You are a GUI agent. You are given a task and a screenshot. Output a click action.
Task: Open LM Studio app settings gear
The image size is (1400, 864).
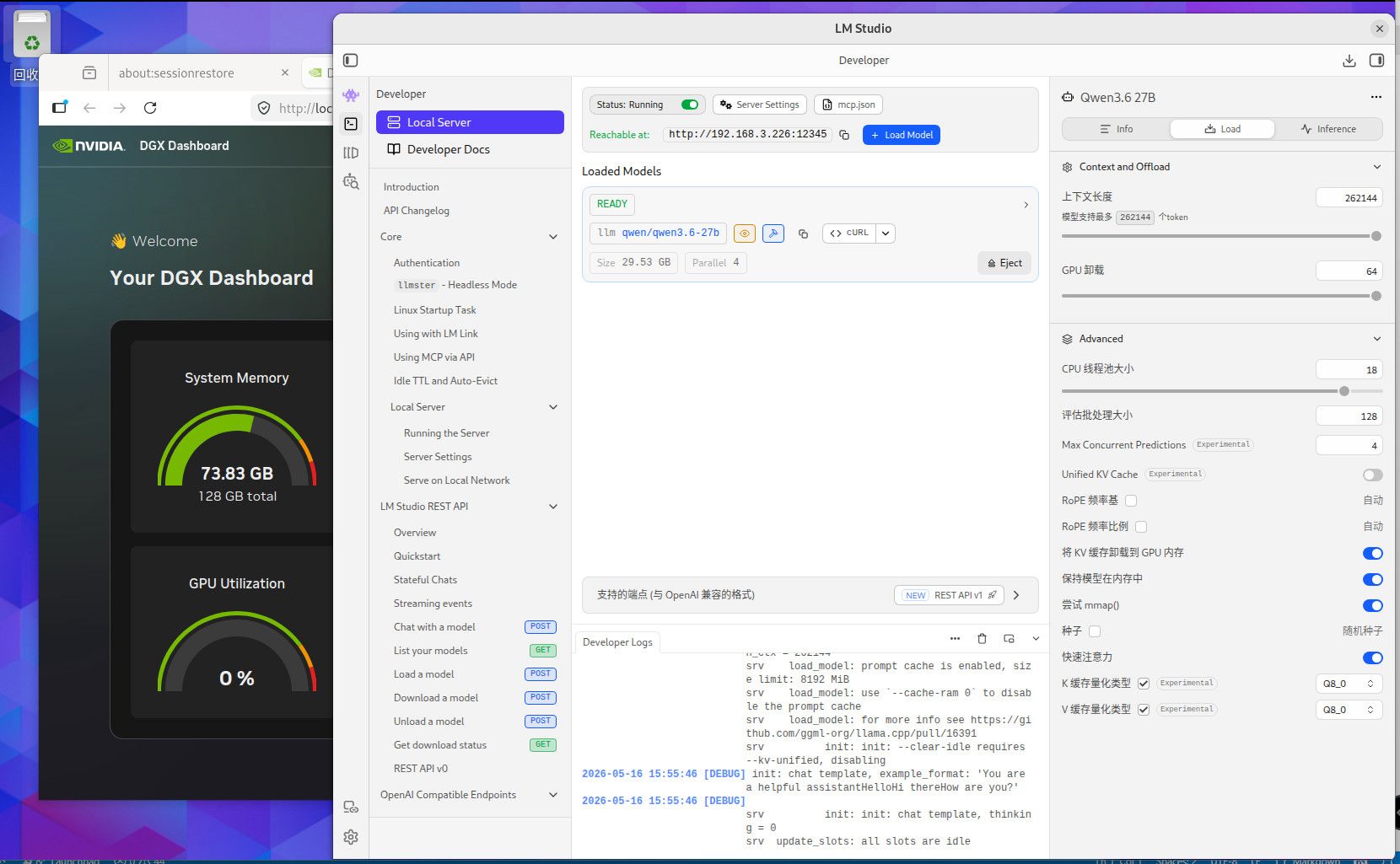(351, 836)
